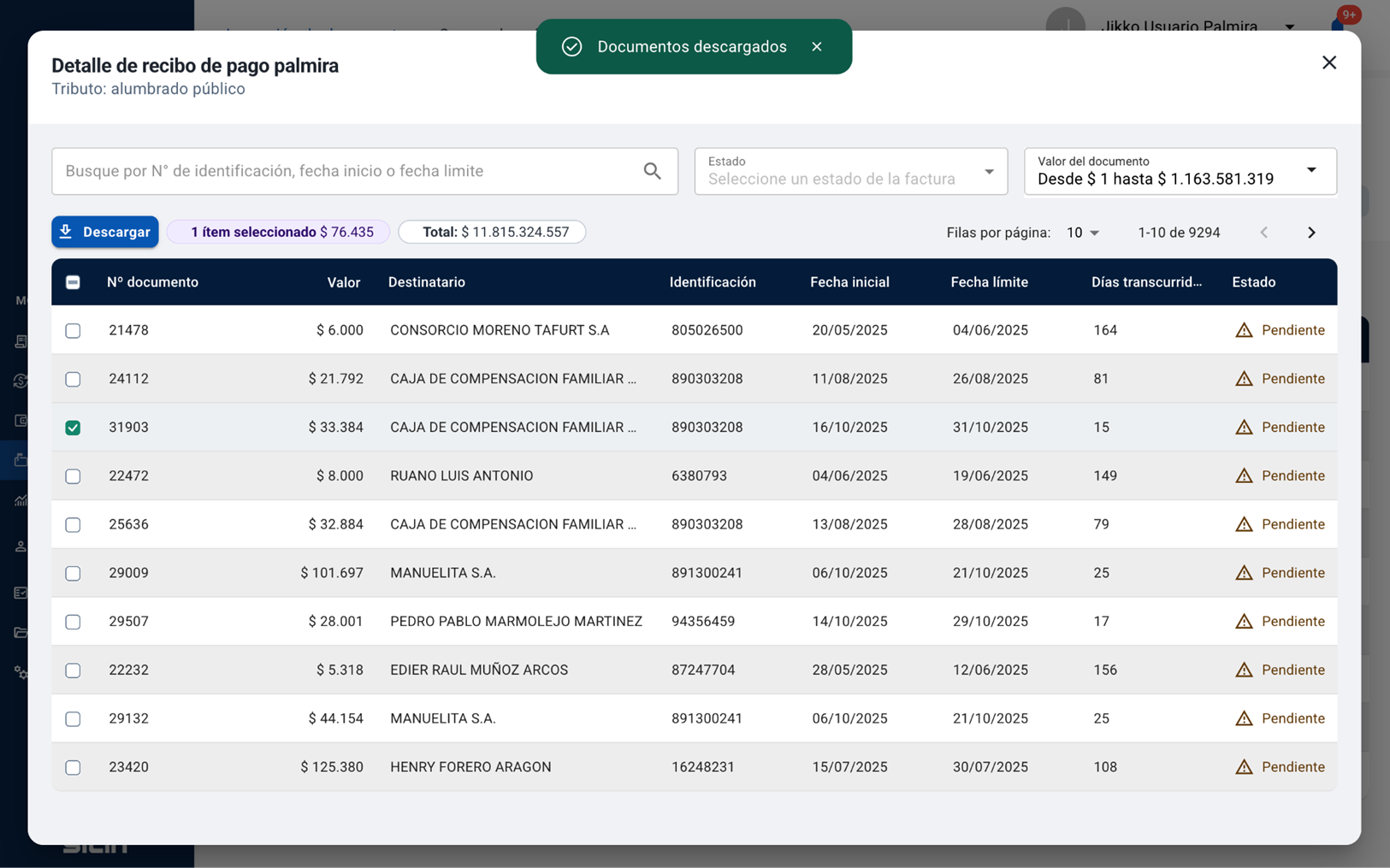Click the search magnifier icon

pyautogui.click(x=652, y=171)
